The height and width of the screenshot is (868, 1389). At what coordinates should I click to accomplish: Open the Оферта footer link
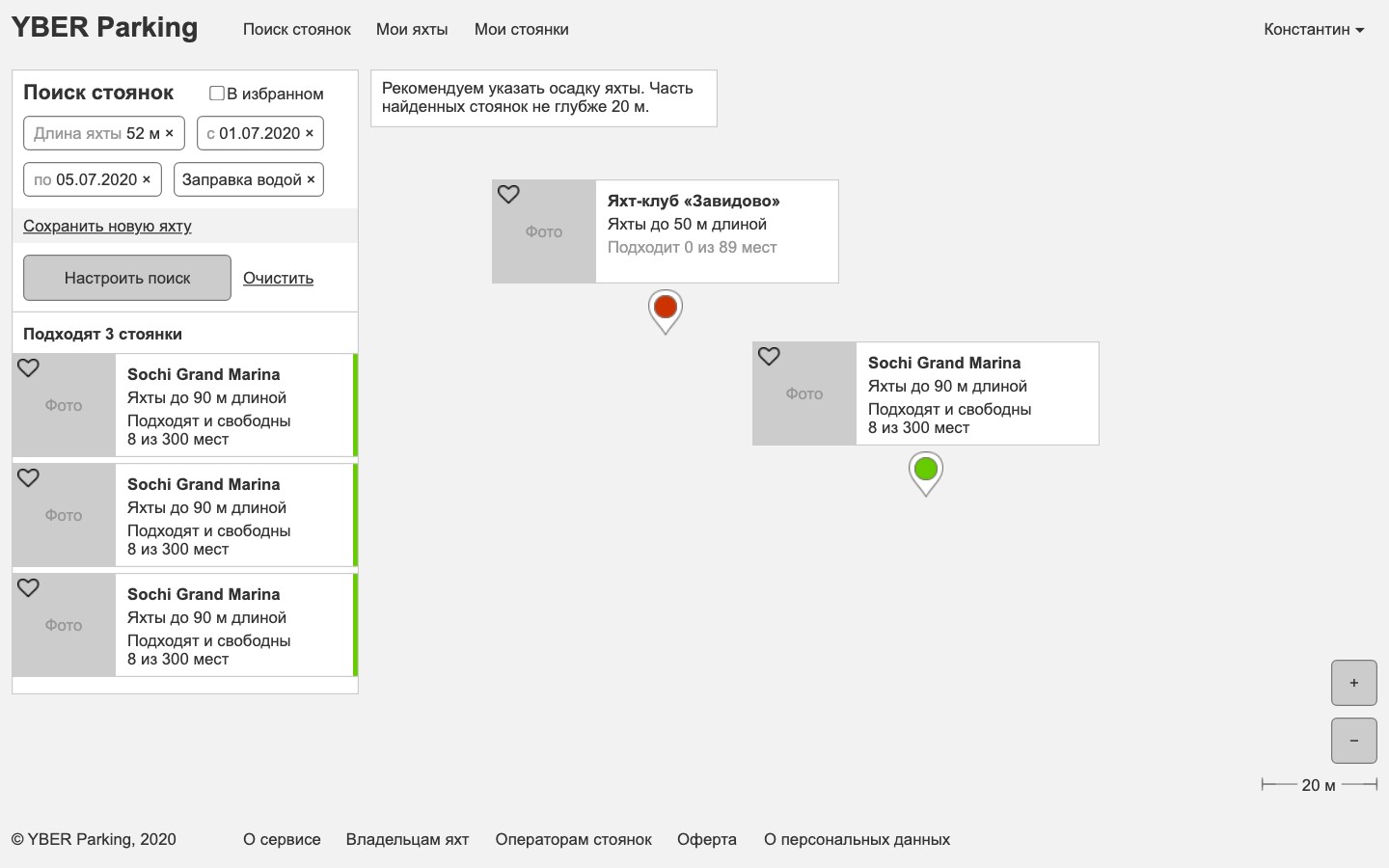pyautogui.click(x=707, y=839)
